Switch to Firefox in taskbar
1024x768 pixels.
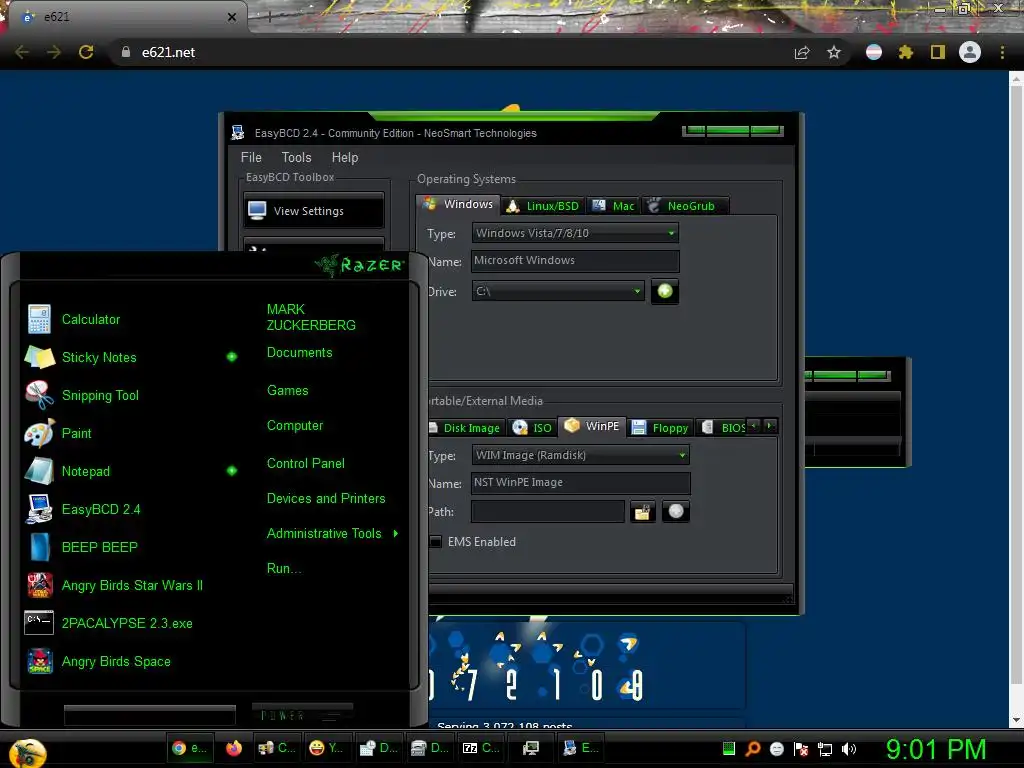(x=233, y=748)
